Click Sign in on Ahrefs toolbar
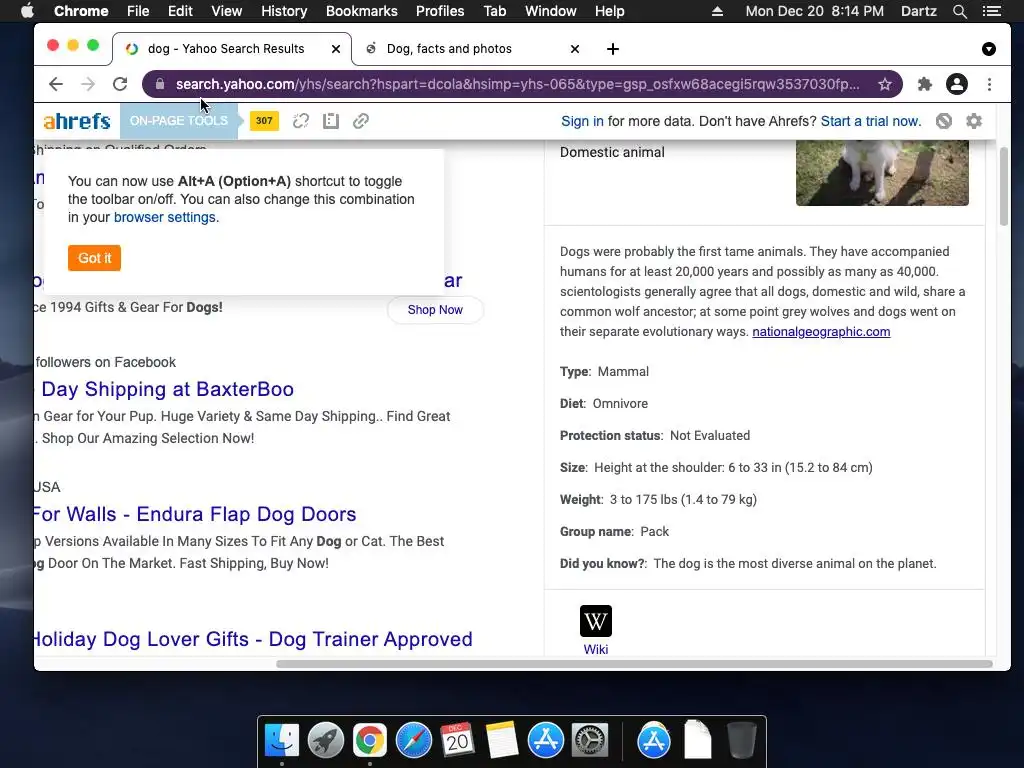1024x768 pixels. tap(582, 121)
